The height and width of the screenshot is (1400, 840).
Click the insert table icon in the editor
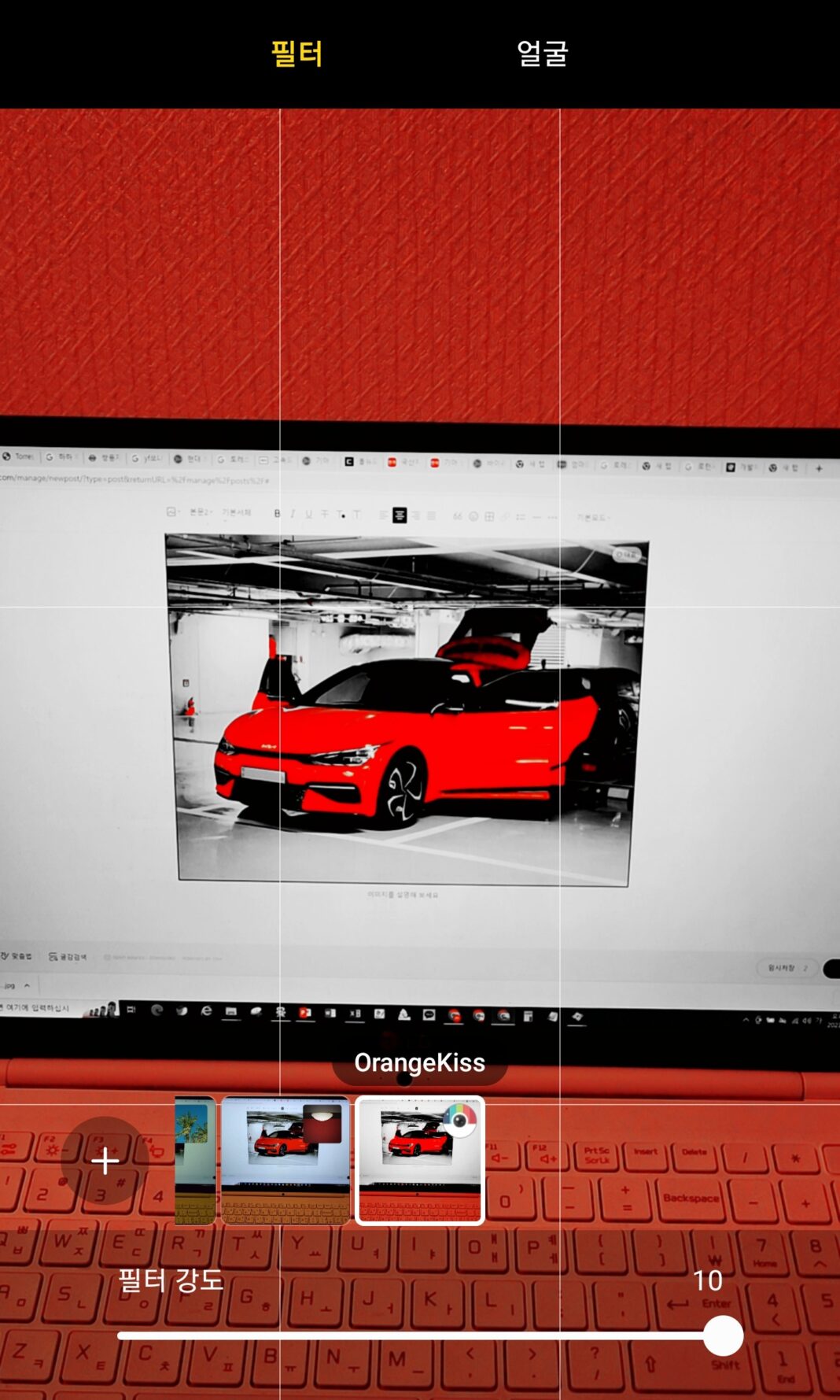pyautogui.click(x=489, y=516)
